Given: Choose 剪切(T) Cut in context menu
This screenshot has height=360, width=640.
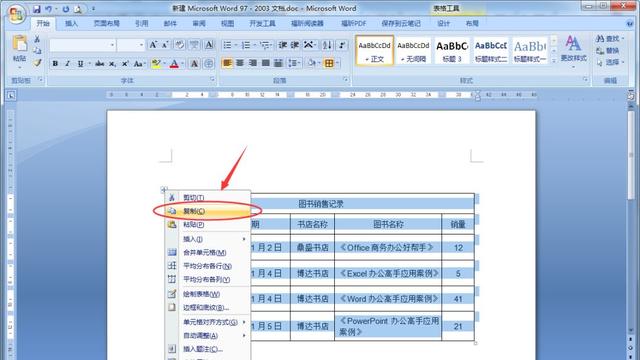Looking at the screenshot, I should 208,198.
